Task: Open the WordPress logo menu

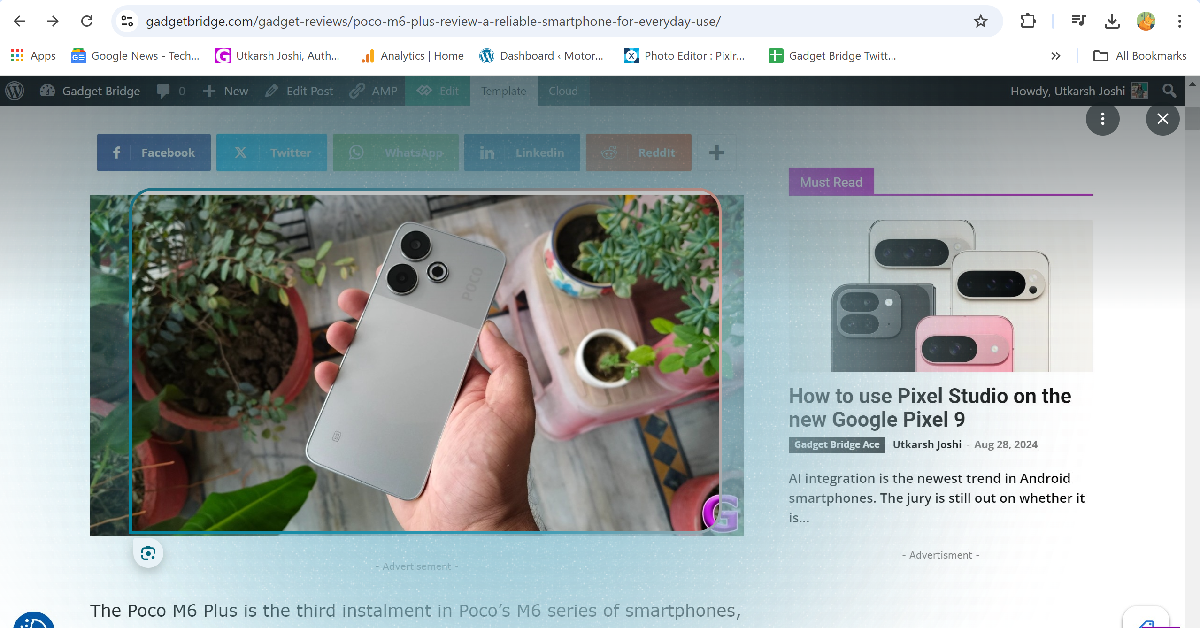Action: click(x=15, y=91)
